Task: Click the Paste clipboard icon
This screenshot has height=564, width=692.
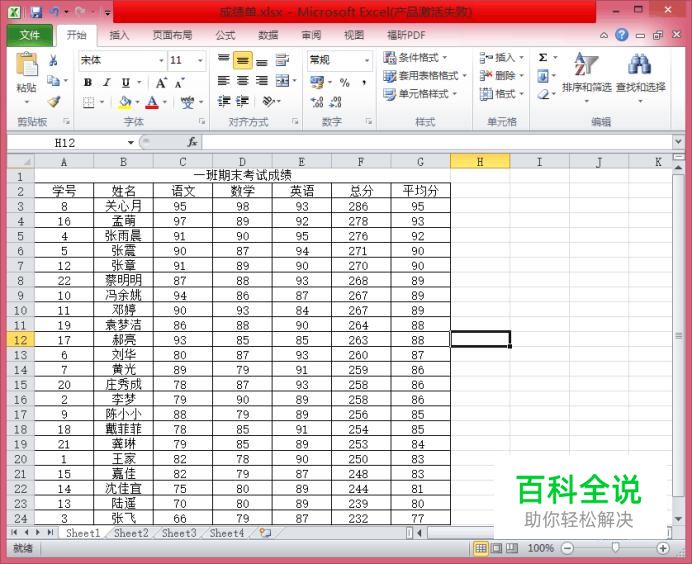Action: click(26, 65)
